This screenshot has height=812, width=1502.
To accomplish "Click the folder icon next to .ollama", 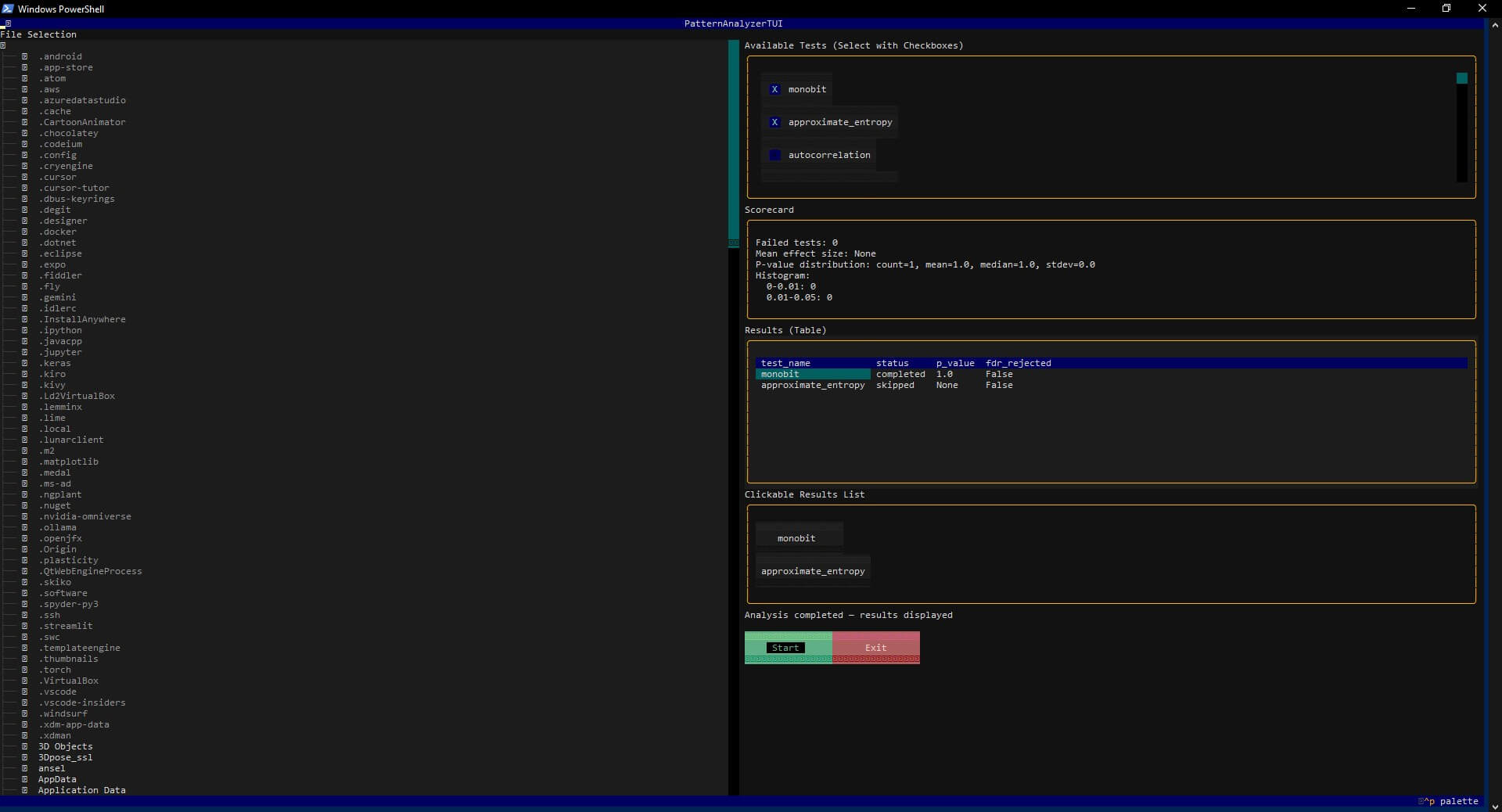I will 25,527.
